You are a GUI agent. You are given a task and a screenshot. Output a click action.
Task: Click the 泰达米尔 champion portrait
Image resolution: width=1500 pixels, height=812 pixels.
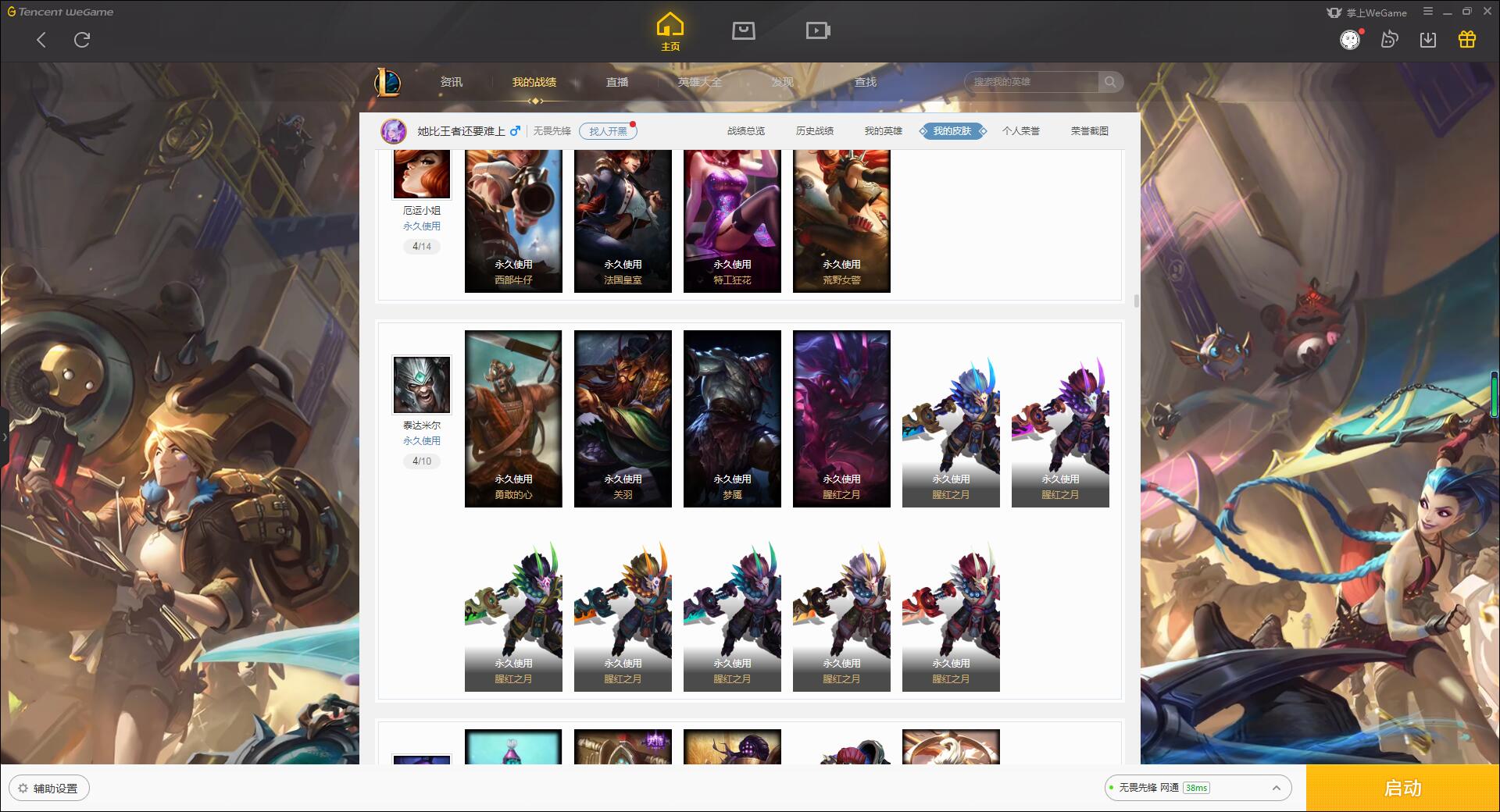coord(422,385)
